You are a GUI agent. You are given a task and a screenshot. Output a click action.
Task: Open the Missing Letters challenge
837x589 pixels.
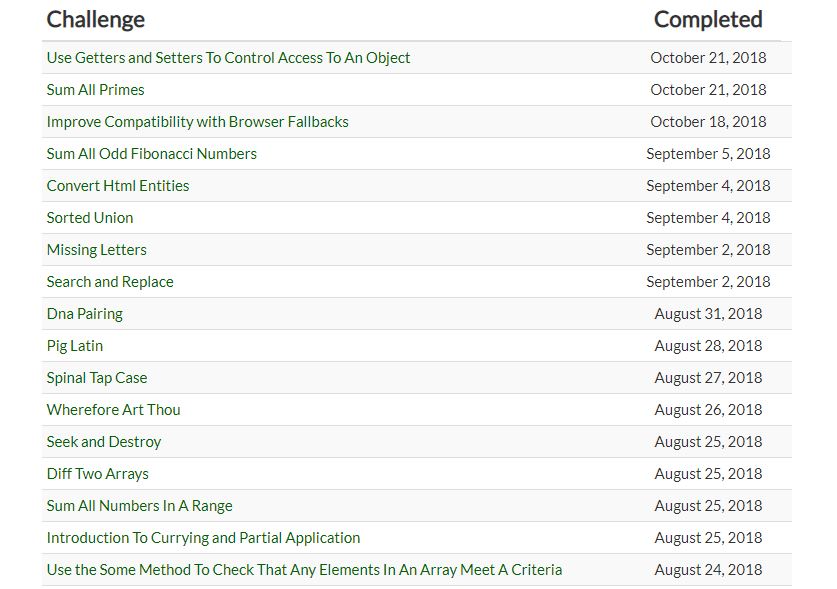96,249
